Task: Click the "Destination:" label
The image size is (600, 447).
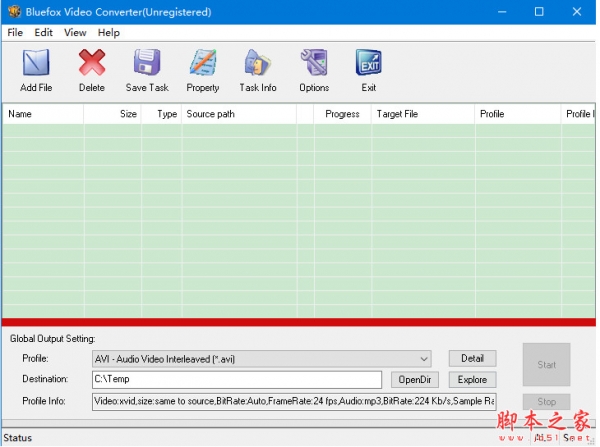Action: (x=45, y=379)
